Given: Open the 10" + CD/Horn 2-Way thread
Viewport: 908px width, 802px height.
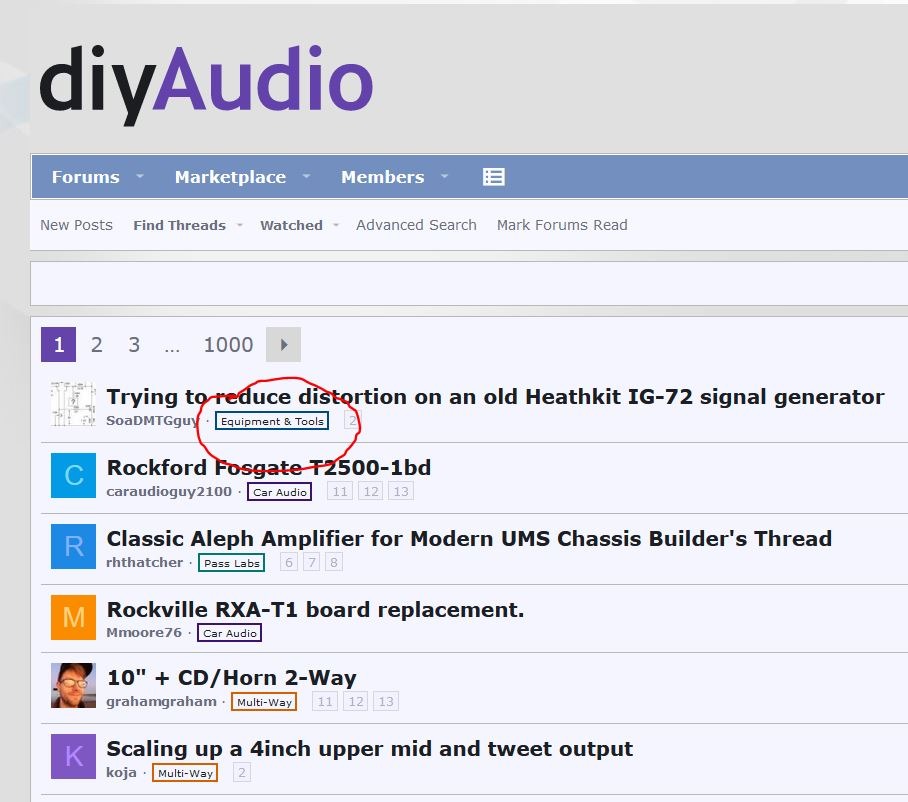Looking at the screenshot, I should [x=232, y=678].
